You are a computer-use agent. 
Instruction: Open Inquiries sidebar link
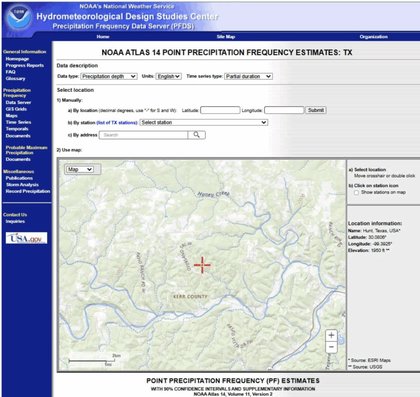(15, 221)
